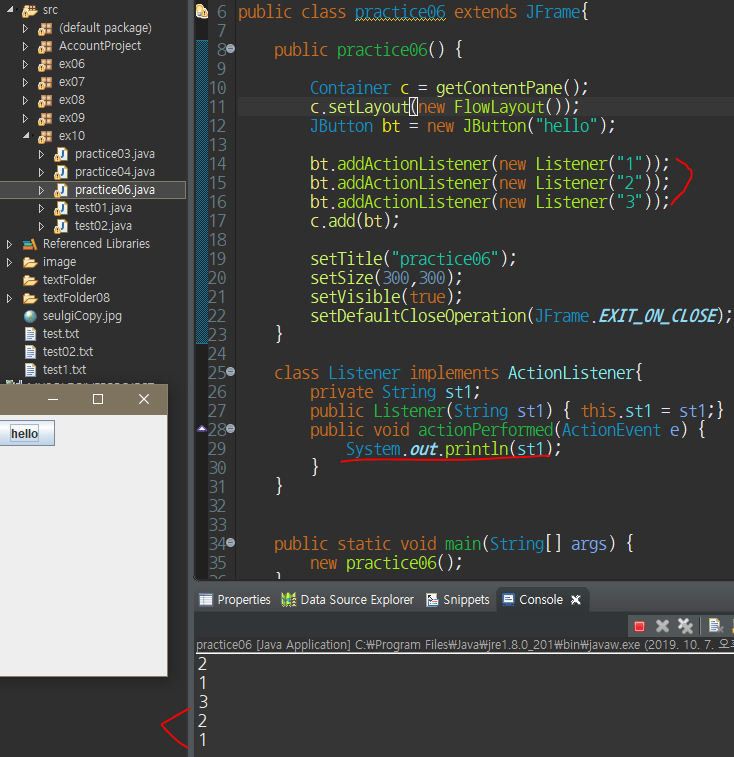Clear the console with the document icon
Screen dimensions: 734x757
715,626
